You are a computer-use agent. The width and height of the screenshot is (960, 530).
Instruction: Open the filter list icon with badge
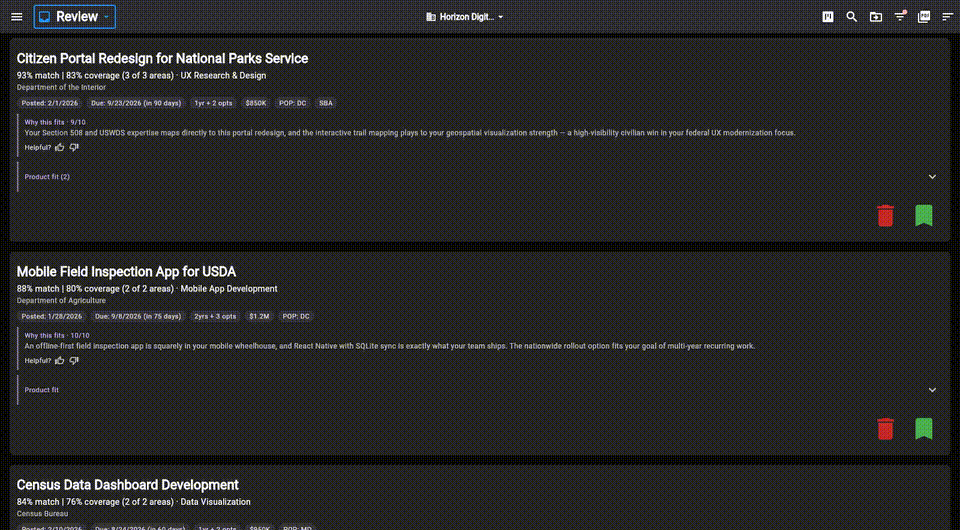click(900, 17)
